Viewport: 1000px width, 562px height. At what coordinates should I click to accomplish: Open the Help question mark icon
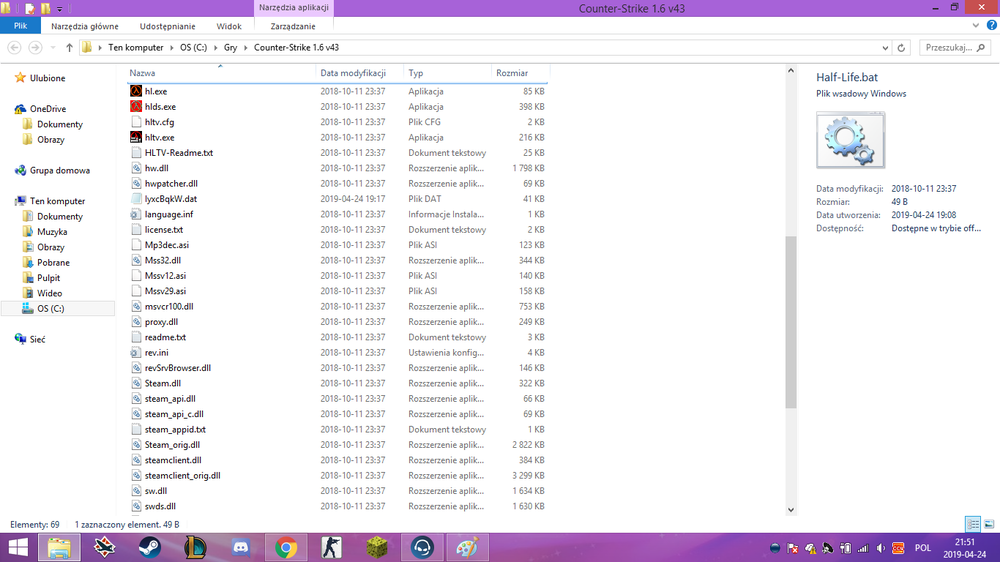(x=992, y=26)
